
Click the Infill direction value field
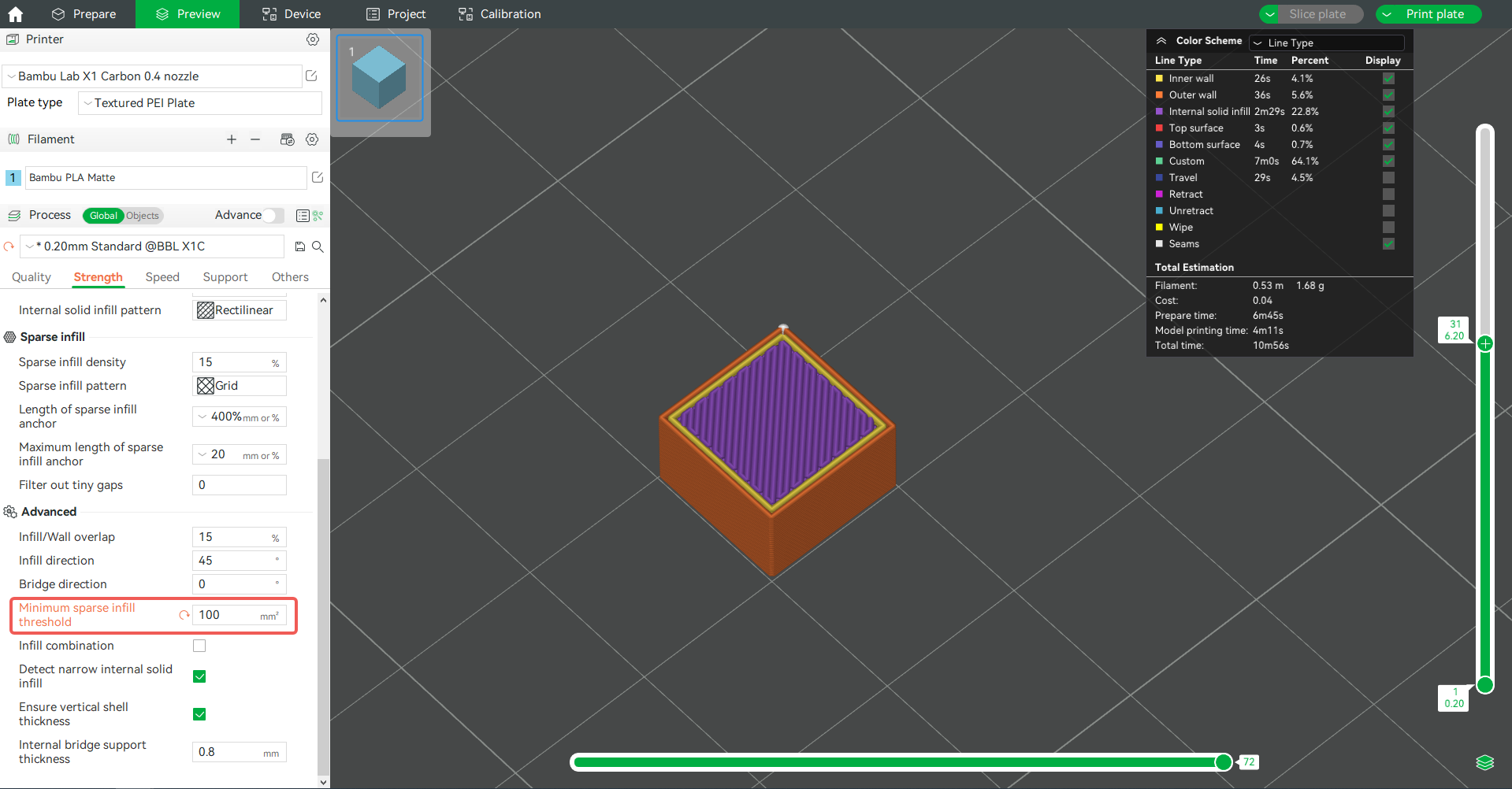[x=240, y=561]
